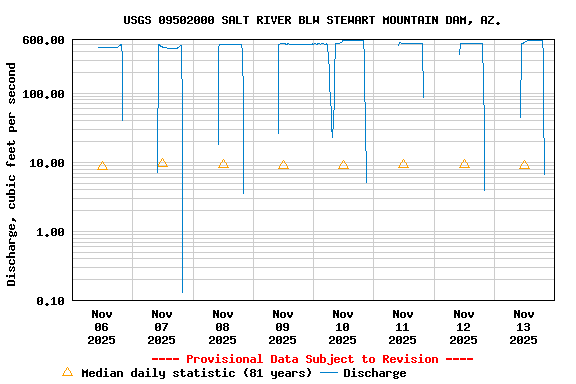Click the Nov 09 2025 date label
The width and height of the screenshot is (576, 384).
[x=282, y=327]
